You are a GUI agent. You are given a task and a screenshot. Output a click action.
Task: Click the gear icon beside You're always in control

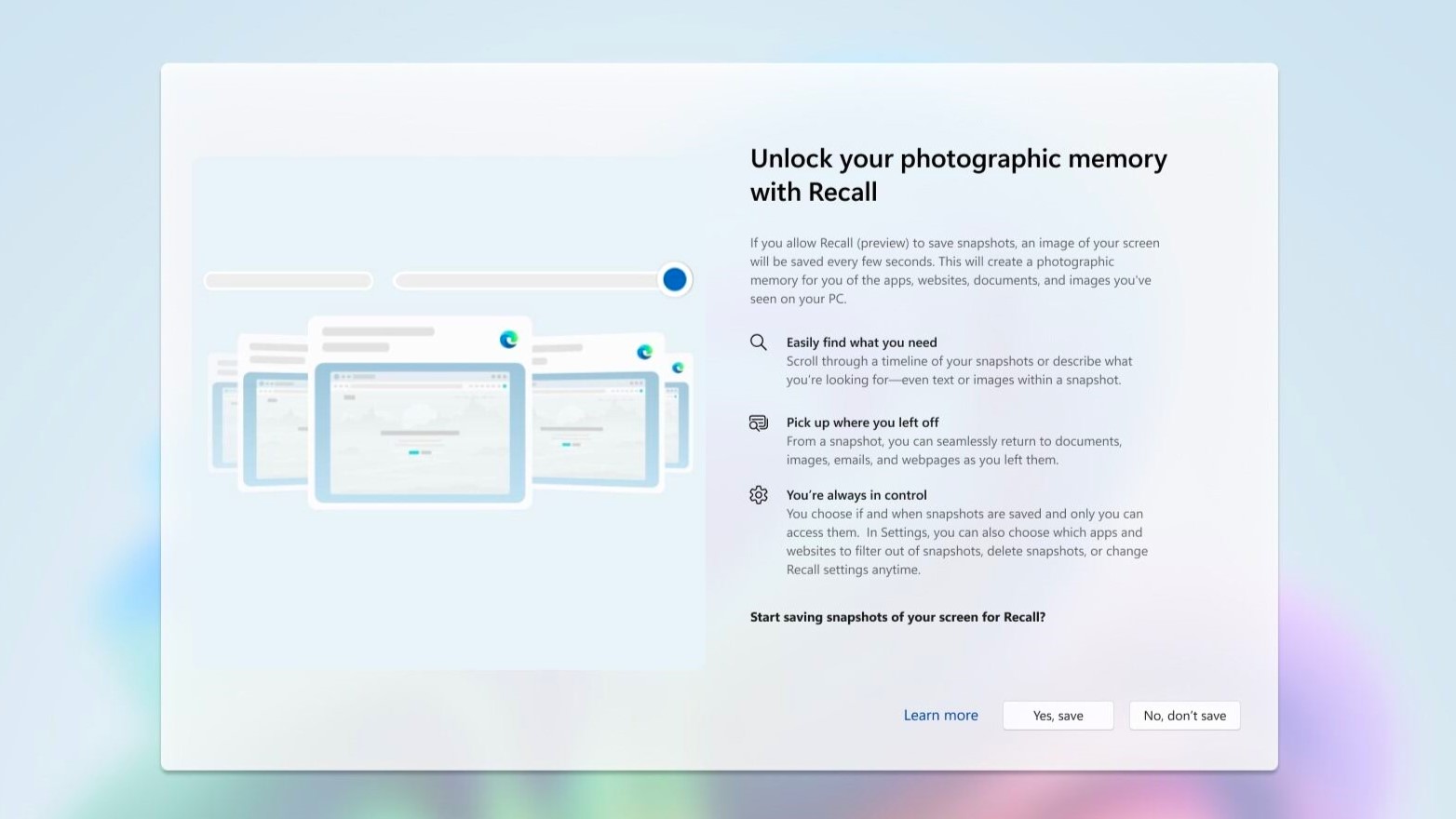click(x=759, y=495)
